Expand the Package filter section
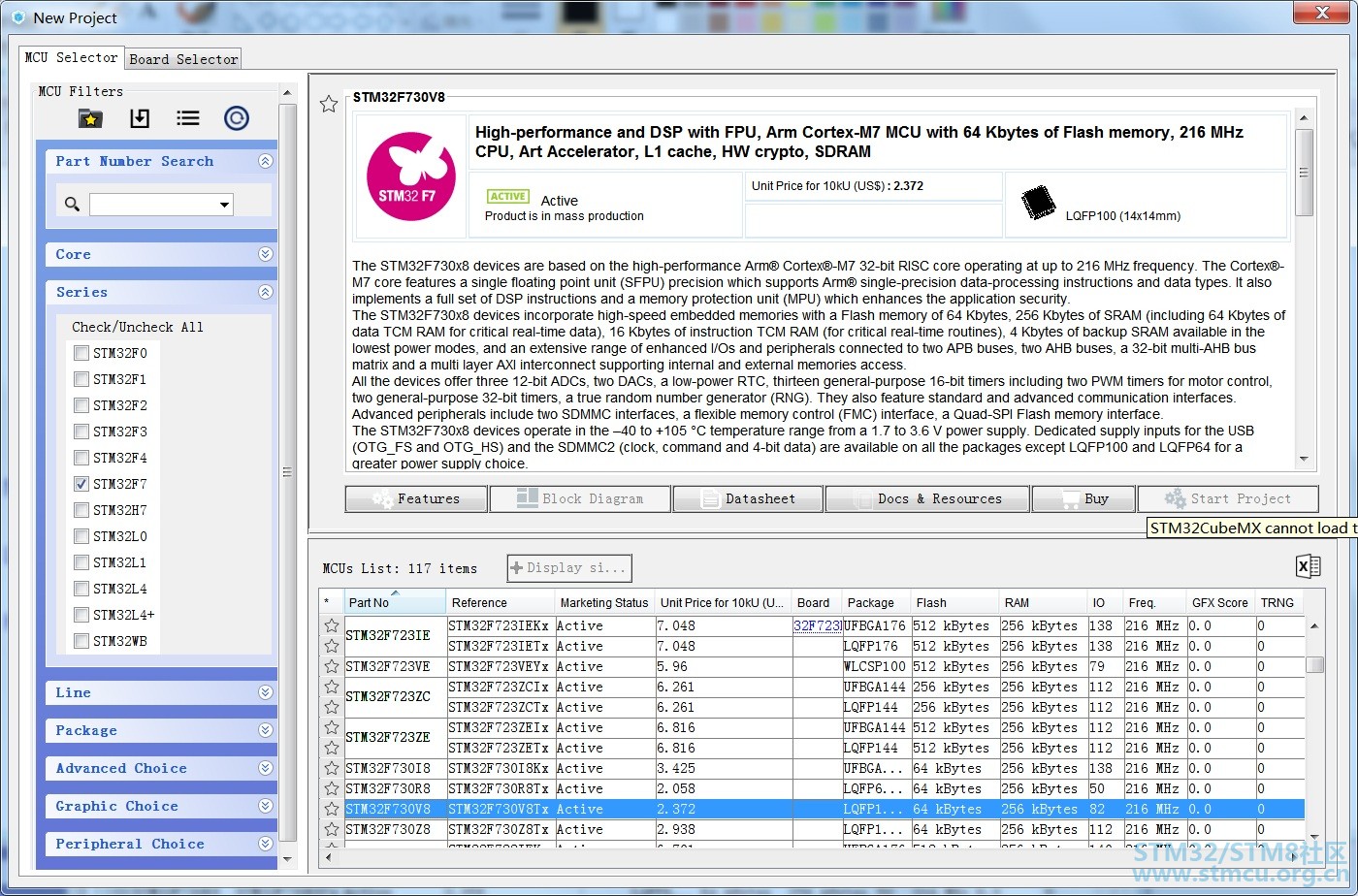Screen dimensions: 1358x896 click(x=266, y=730)
